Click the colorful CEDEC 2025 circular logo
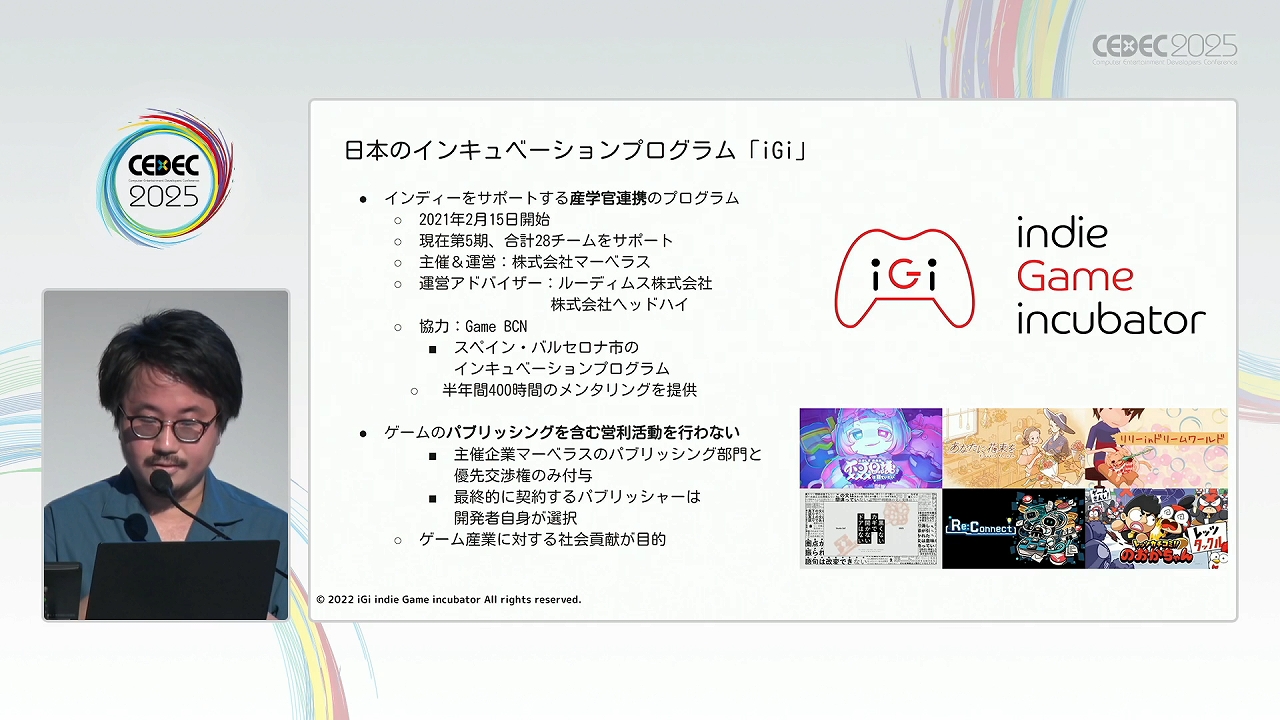 click(x=165, y=180)
